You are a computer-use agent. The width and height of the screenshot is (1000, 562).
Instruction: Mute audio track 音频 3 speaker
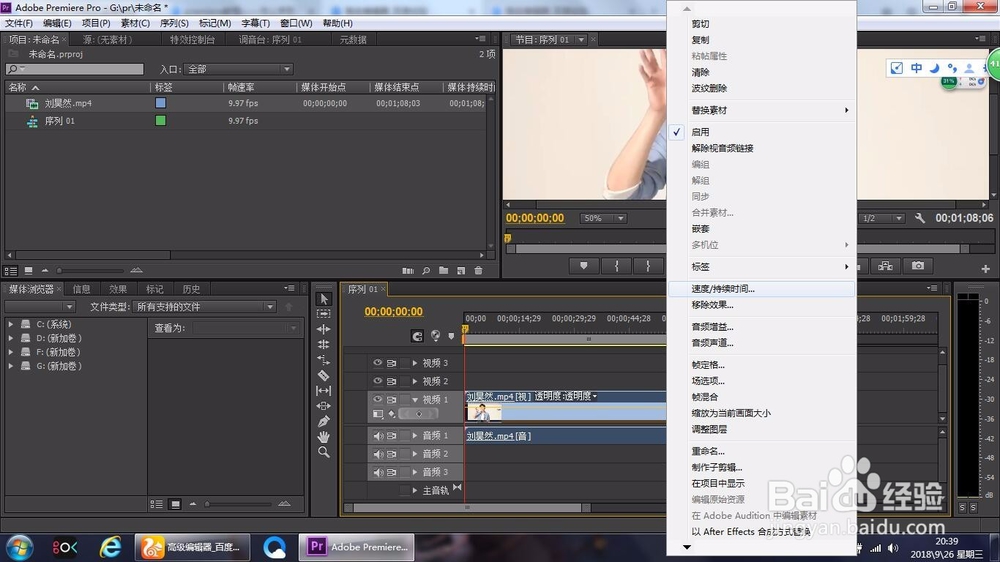point(378,472)
